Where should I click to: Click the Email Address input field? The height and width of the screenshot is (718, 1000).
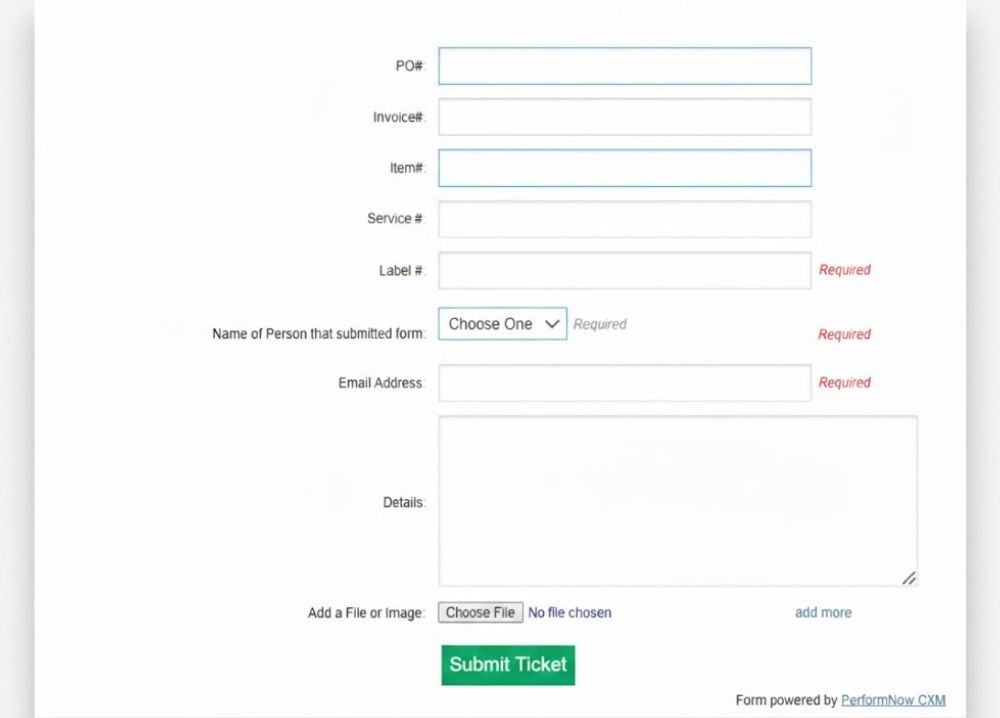[624, 382]
